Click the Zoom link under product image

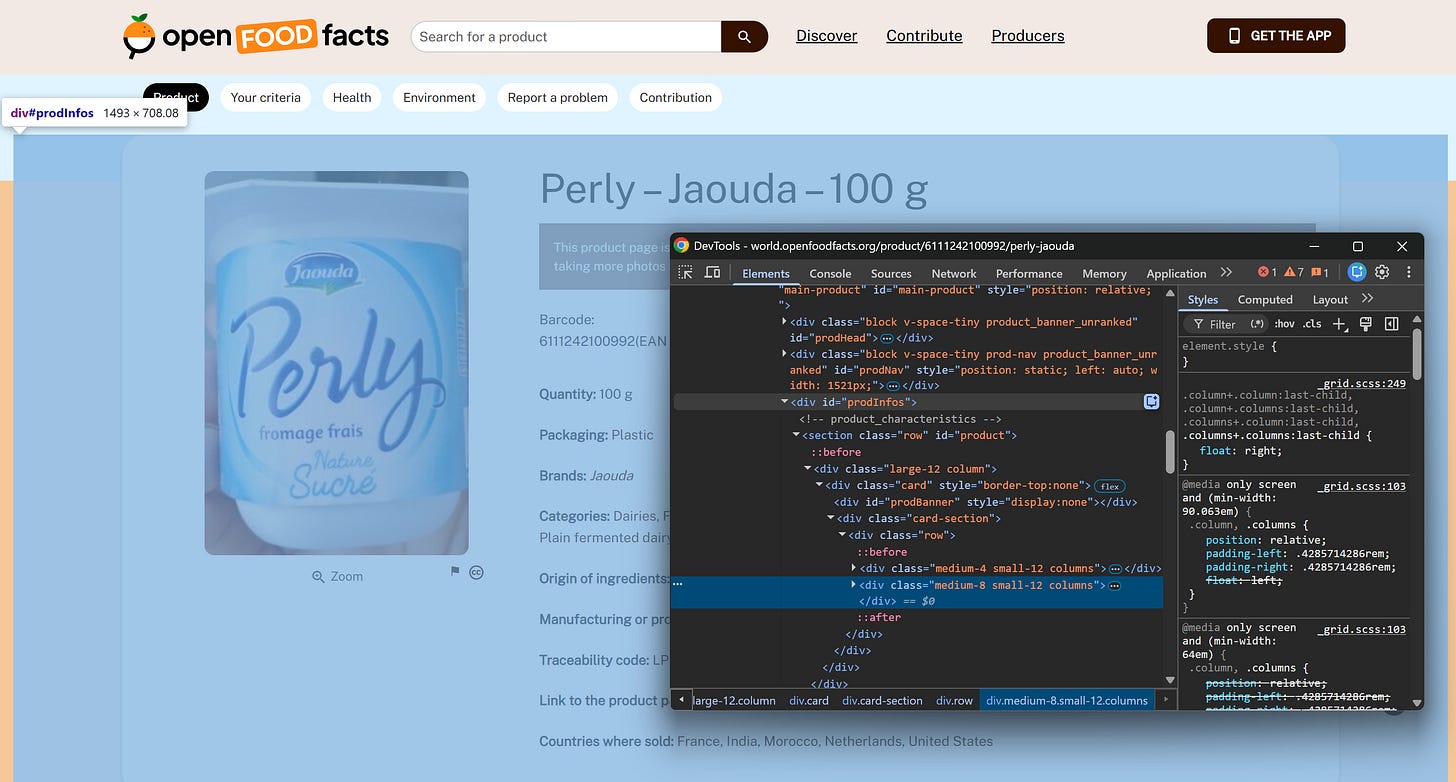click(x=338, y=576)
